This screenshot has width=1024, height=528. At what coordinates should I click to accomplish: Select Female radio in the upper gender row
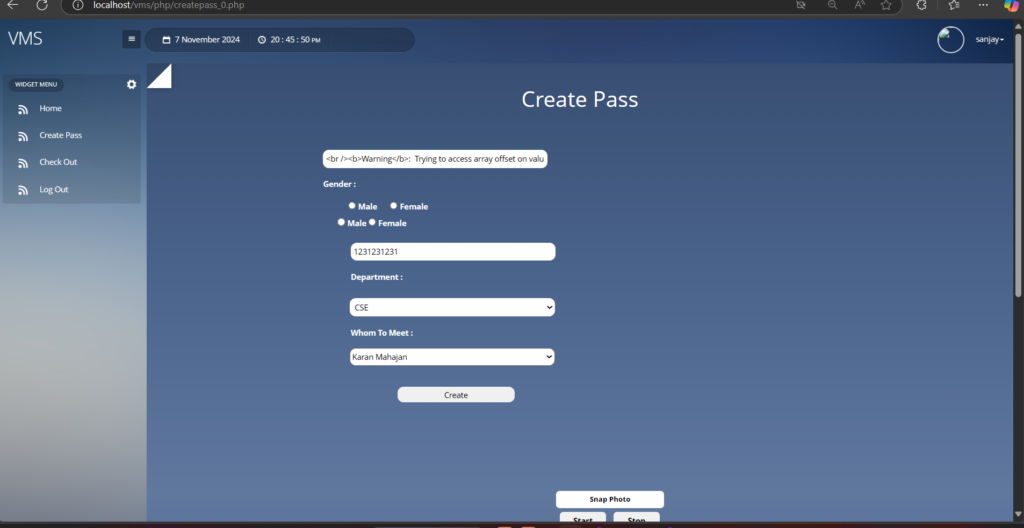click(394, 205)
